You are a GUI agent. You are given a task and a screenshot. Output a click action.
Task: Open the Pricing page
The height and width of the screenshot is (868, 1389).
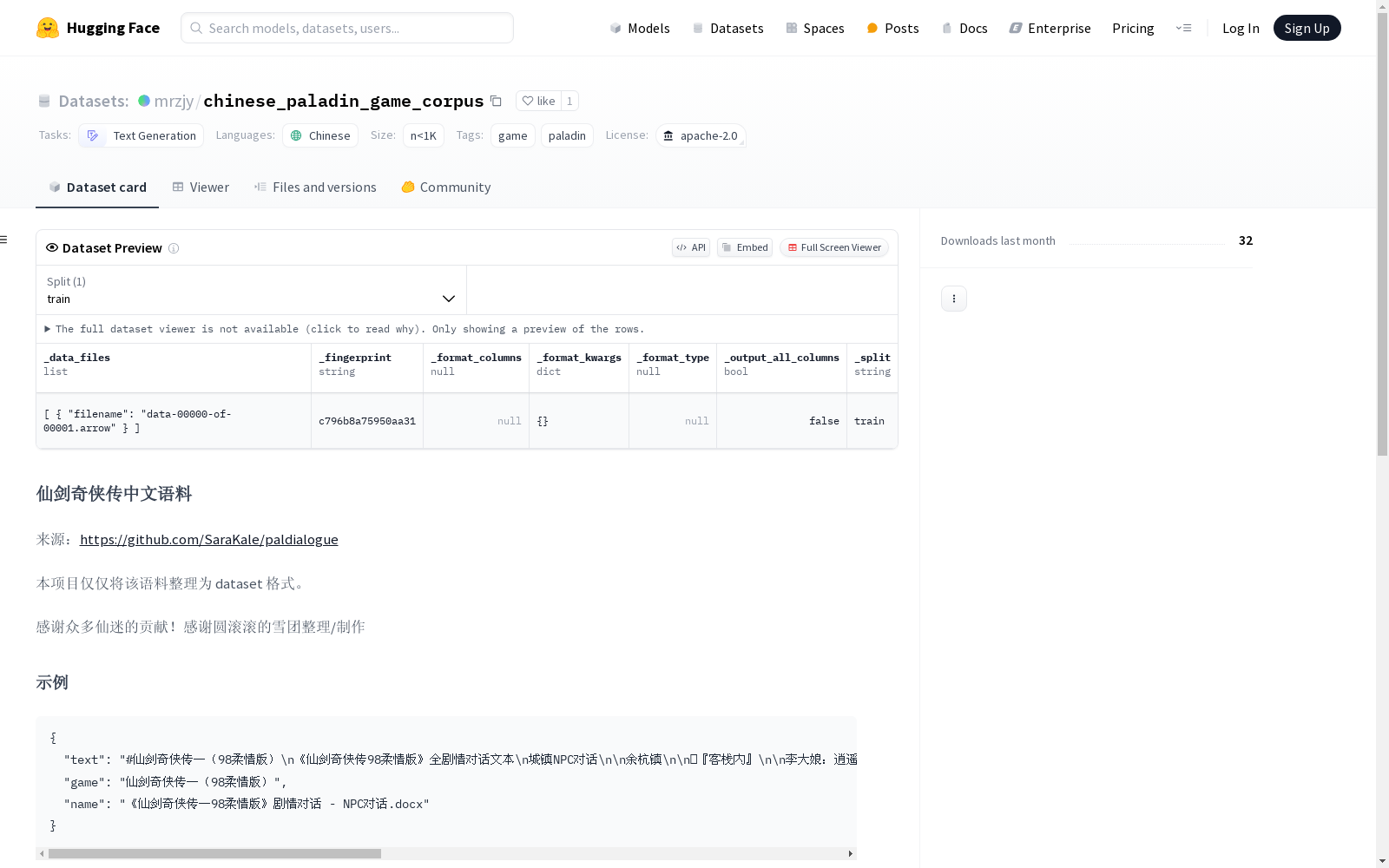[x=1133, y=28]
